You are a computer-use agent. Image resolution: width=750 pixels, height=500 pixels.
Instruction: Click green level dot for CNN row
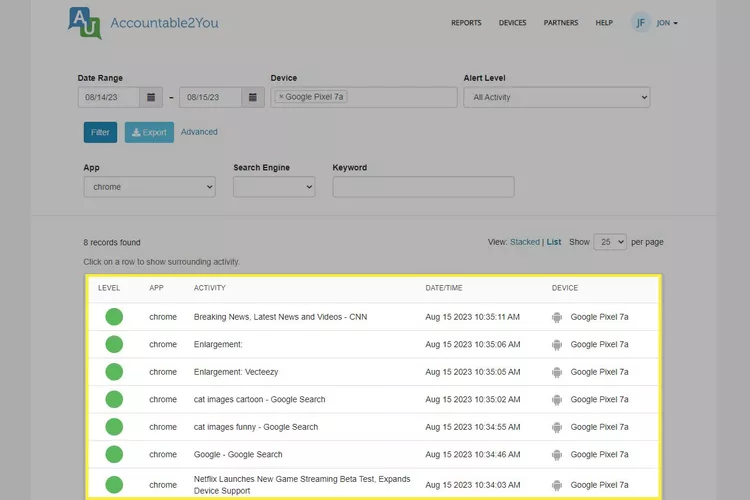pos(114,317)
